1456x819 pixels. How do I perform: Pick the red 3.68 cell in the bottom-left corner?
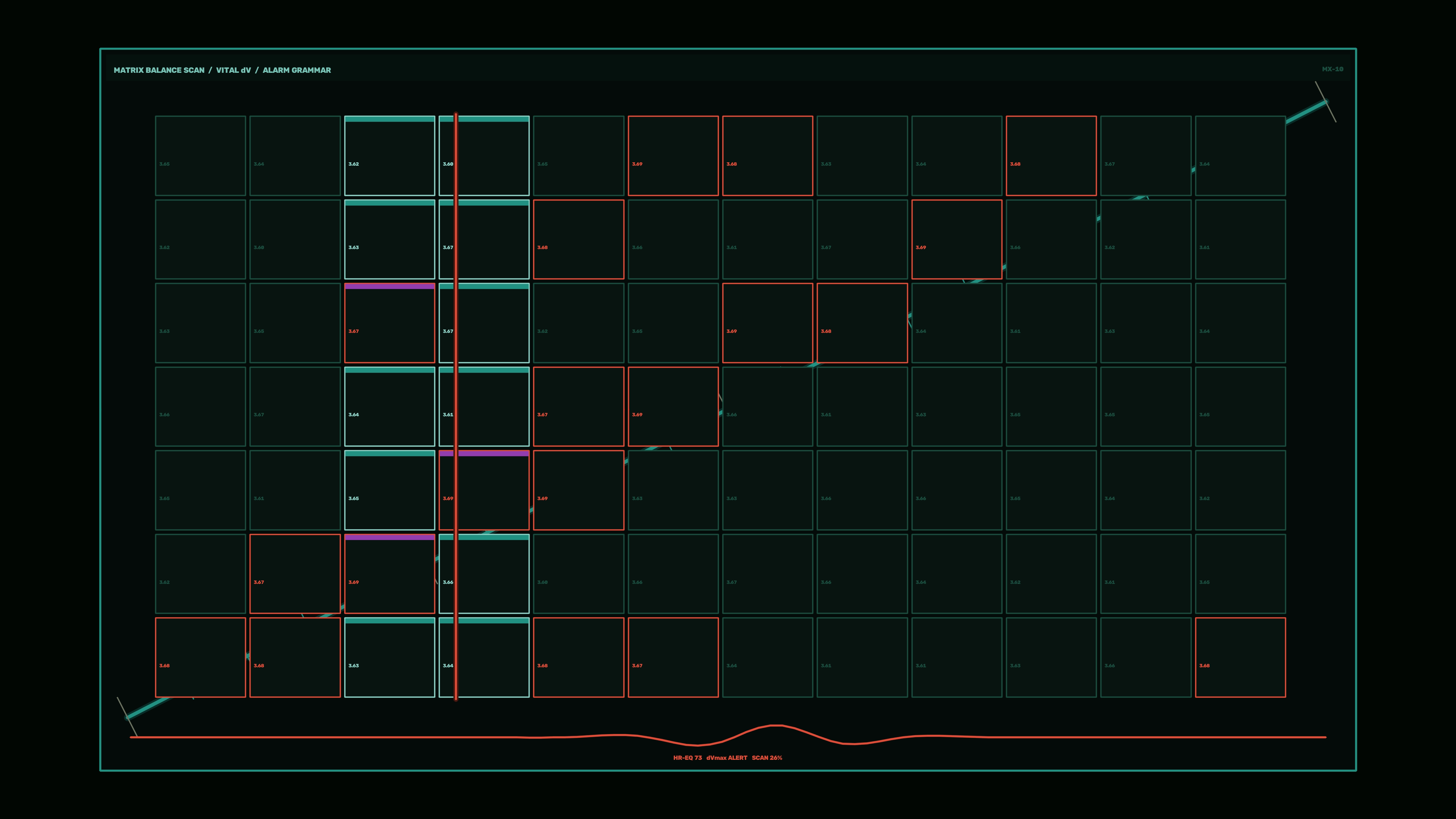pyautogui.click(x=201, y=657)
